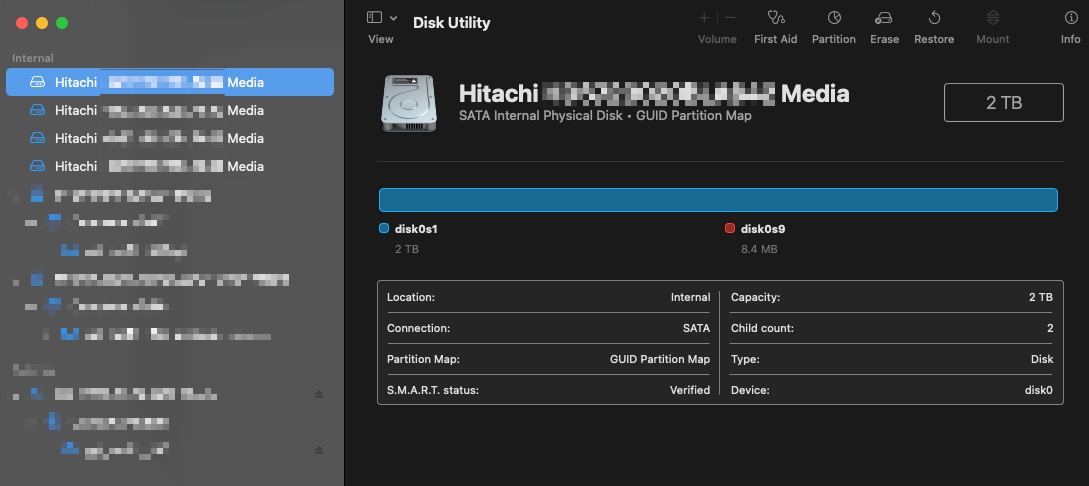Click the Partition Map: label
Screen dimensions: 1089x486
pos(424,359)
